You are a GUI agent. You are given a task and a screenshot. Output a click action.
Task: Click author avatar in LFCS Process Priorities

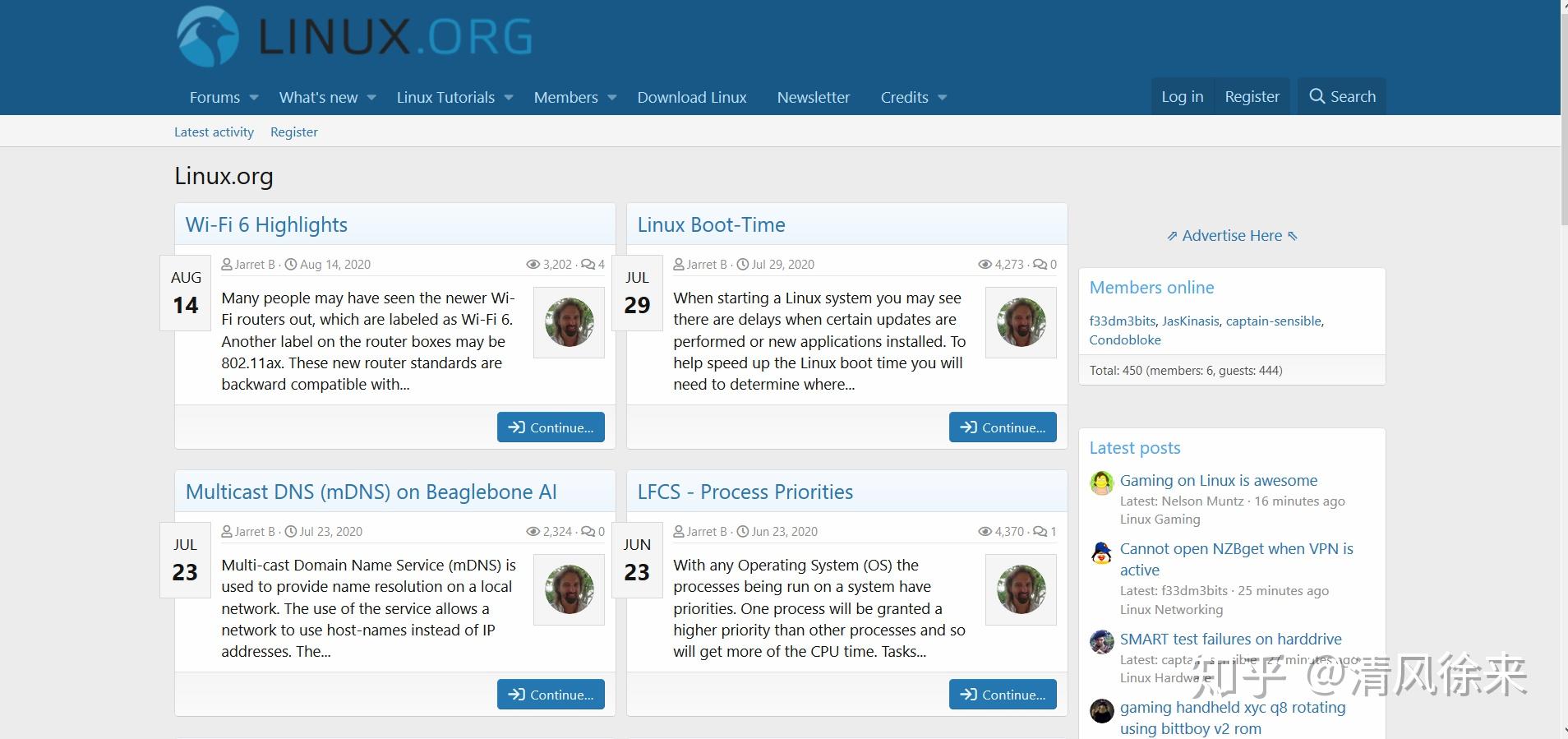coord(1021,589)
